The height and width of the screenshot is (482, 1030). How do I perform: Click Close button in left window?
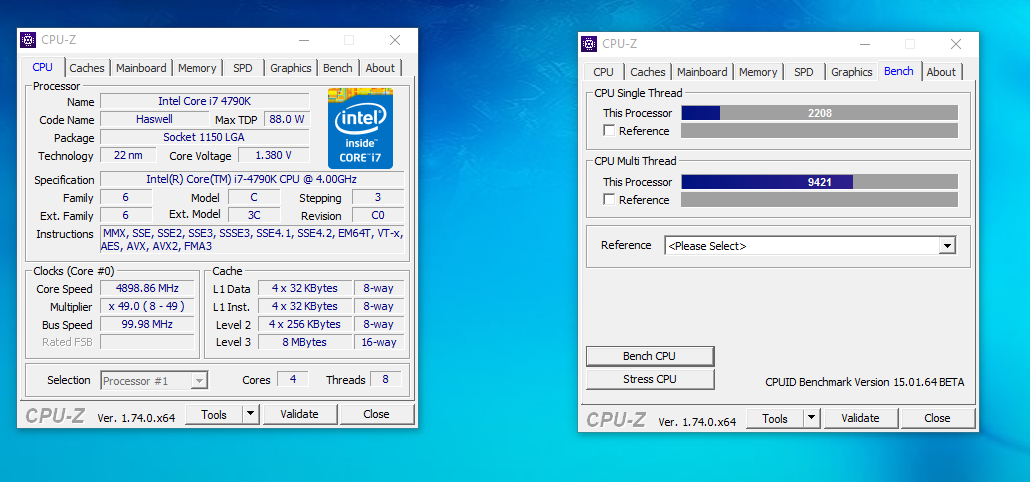[376, 414]
